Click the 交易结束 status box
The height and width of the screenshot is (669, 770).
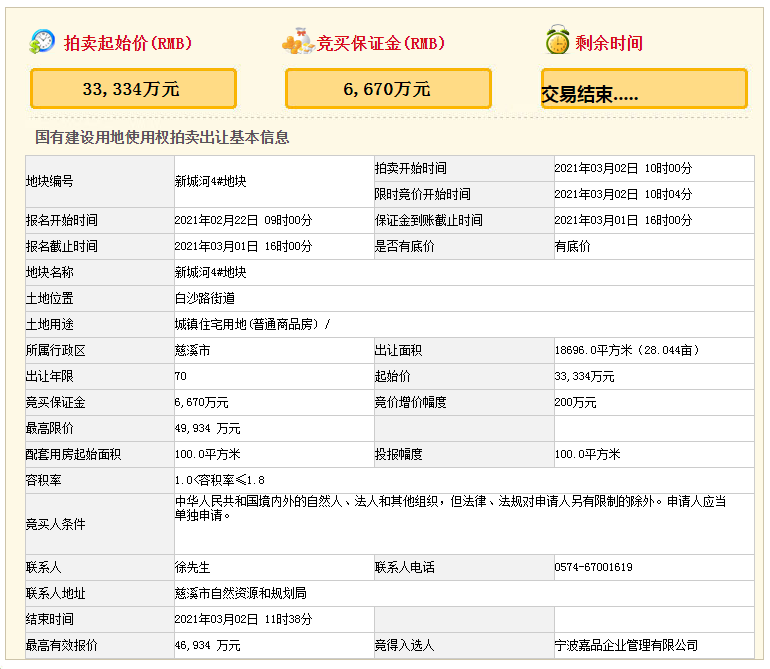tap(644, 89)
